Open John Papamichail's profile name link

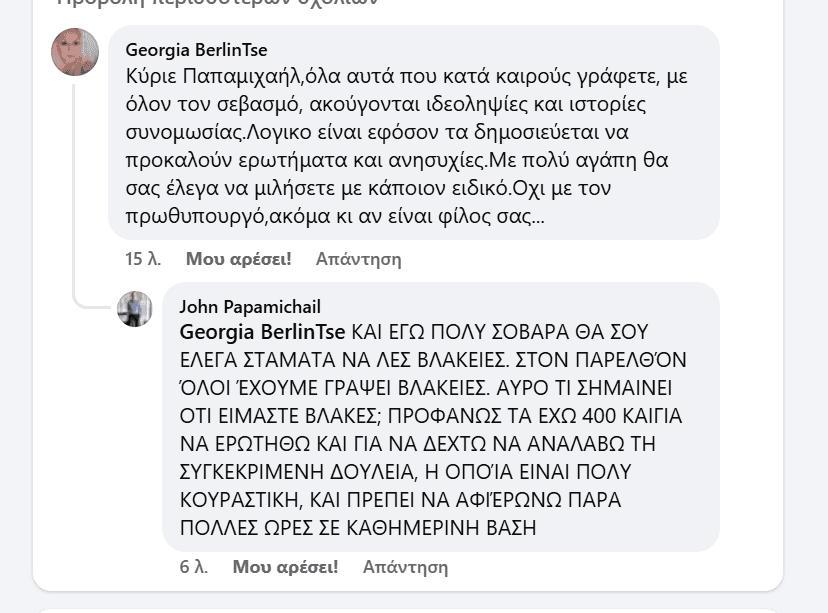250,307
